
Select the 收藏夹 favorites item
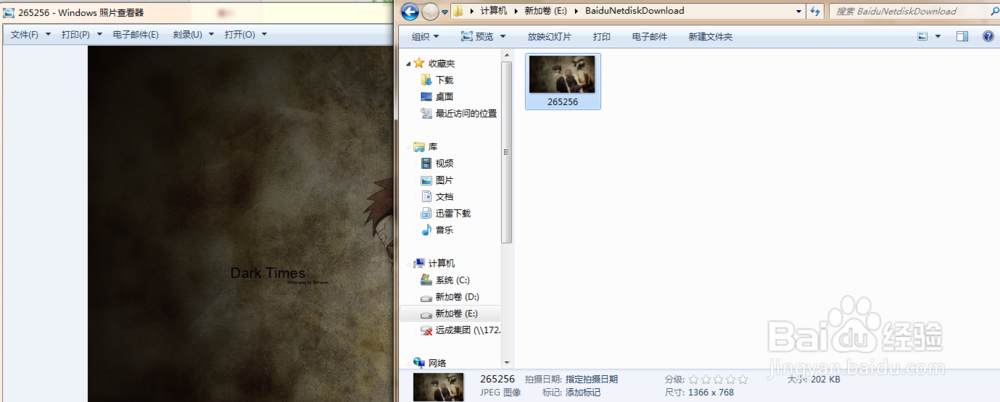pyautogui.click(x=441, y=63)
